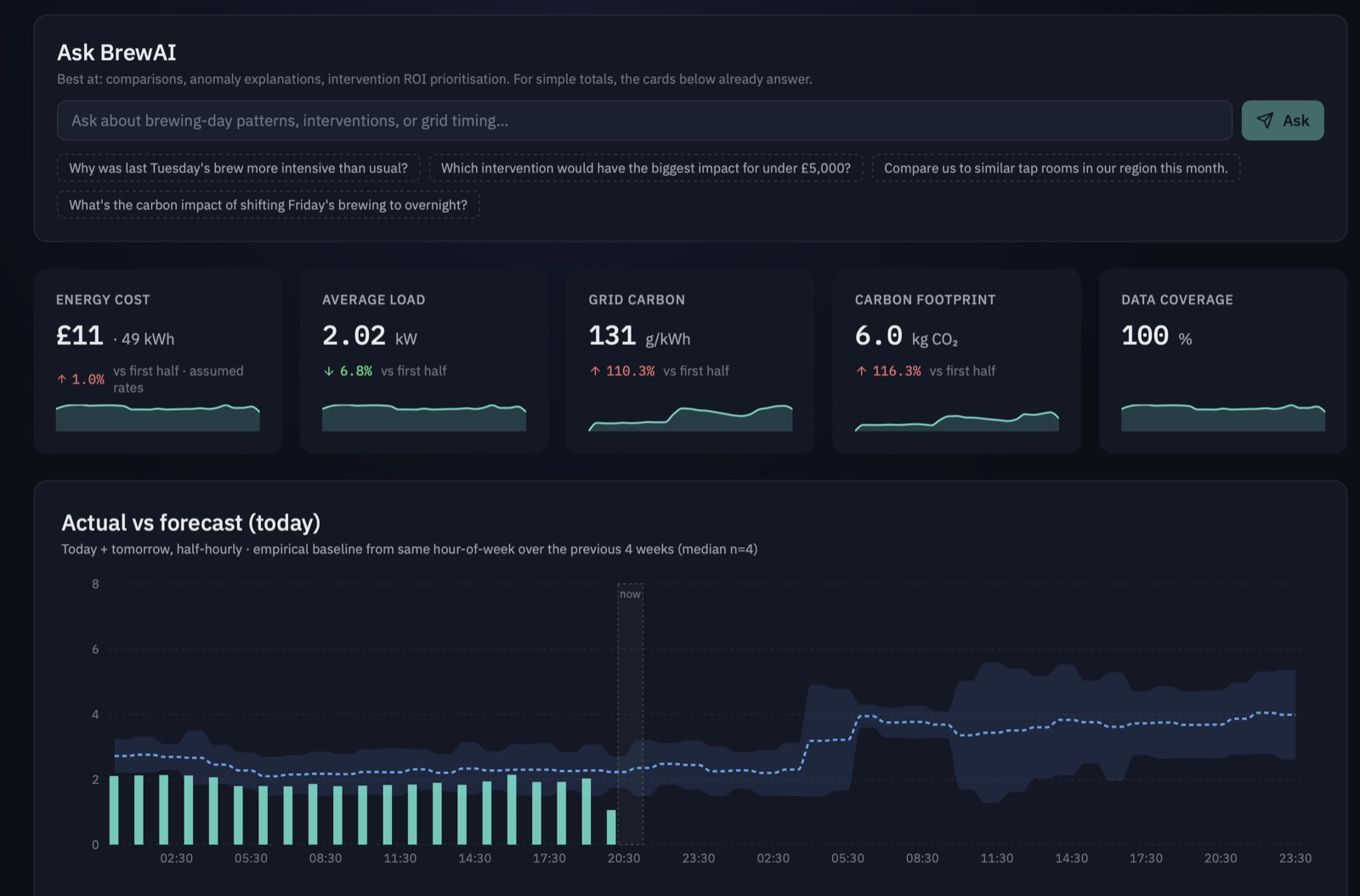Click the paper plane send icon
The image size is (1360, 896).
[1265, 121]
